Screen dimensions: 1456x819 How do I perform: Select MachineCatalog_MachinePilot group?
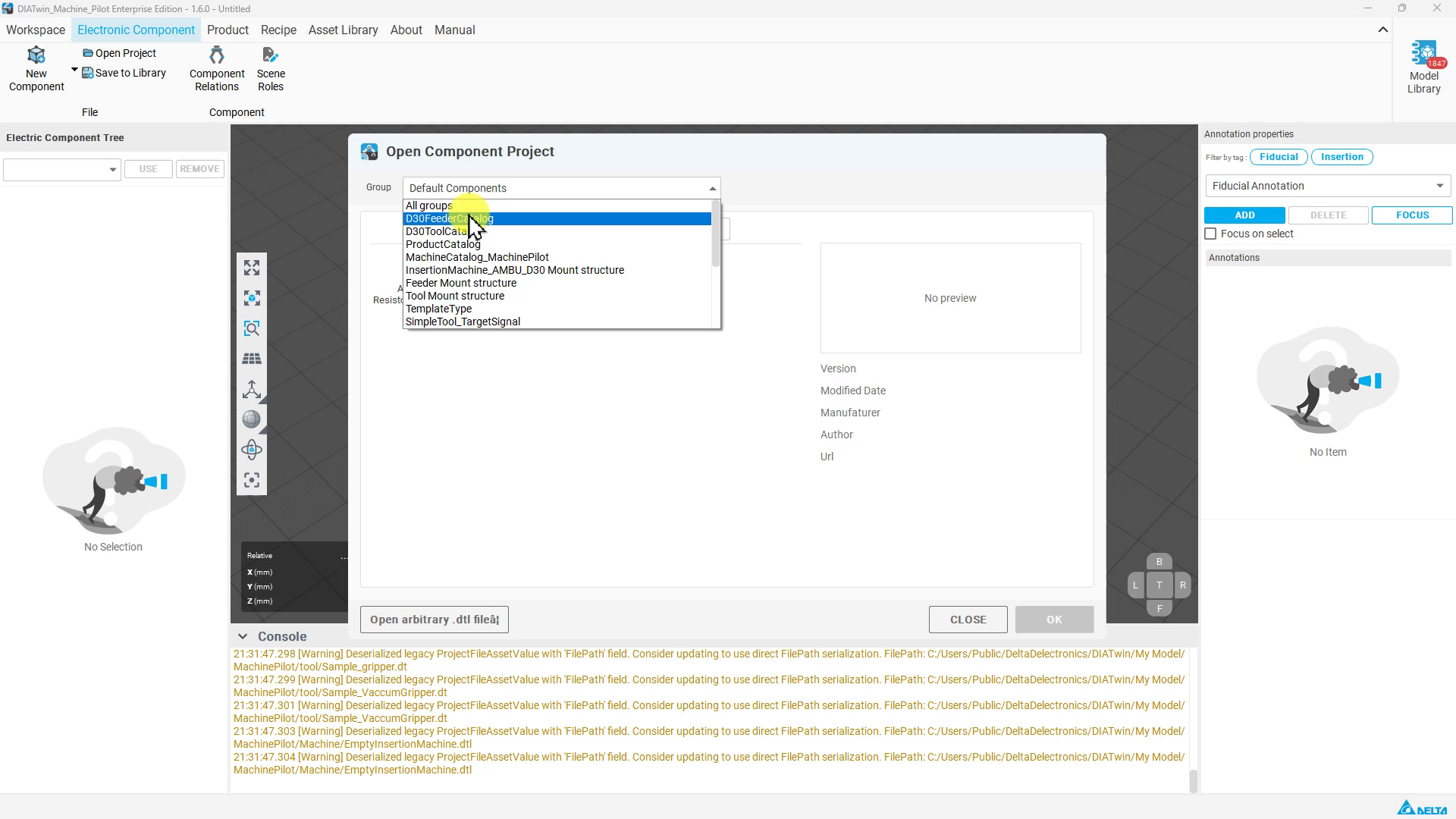(x=557, y=257)
